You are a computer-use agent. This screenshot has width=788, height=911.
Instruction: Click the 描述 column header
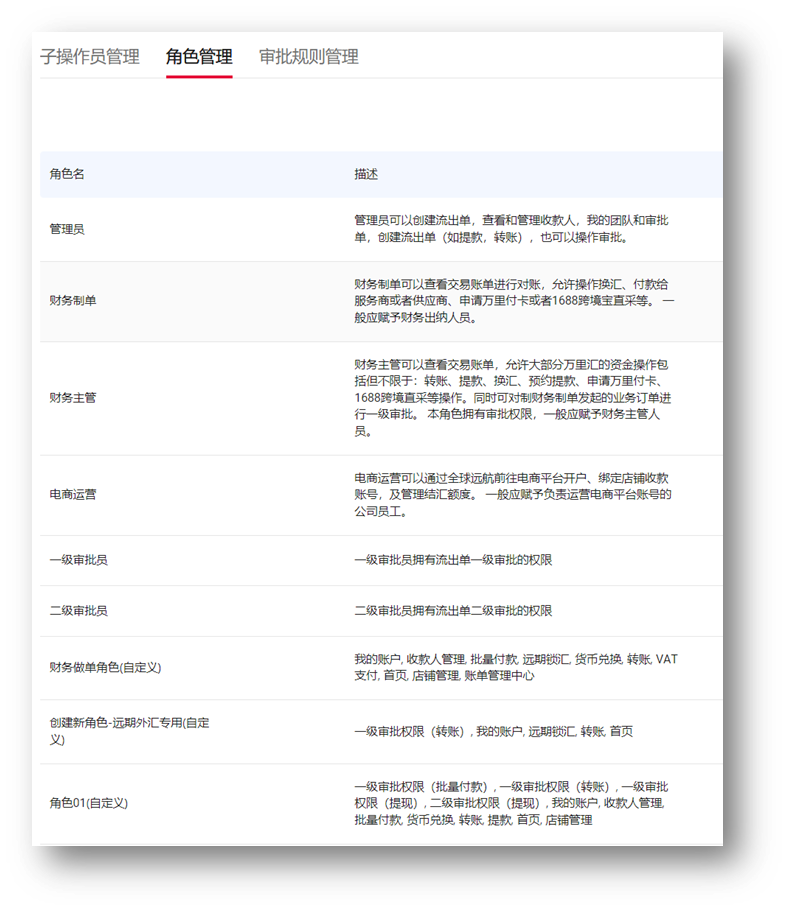pyautogui.click(x=366, y=174)
